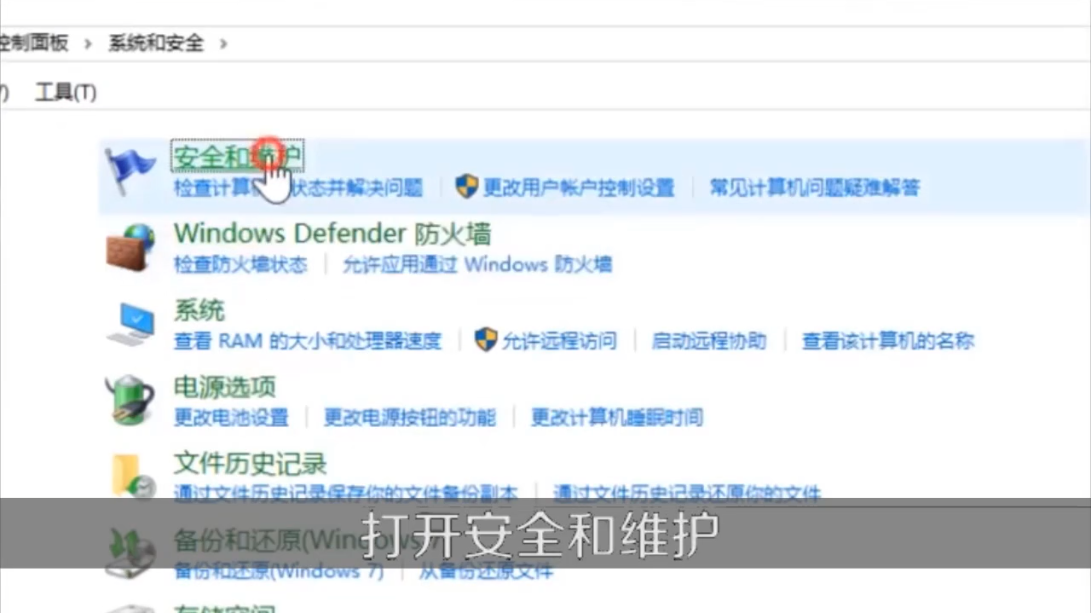Expand the chevron after 系统和安全 breadcrumb
The height and width of the screenshot is (613, 1091).
[223, 44]
